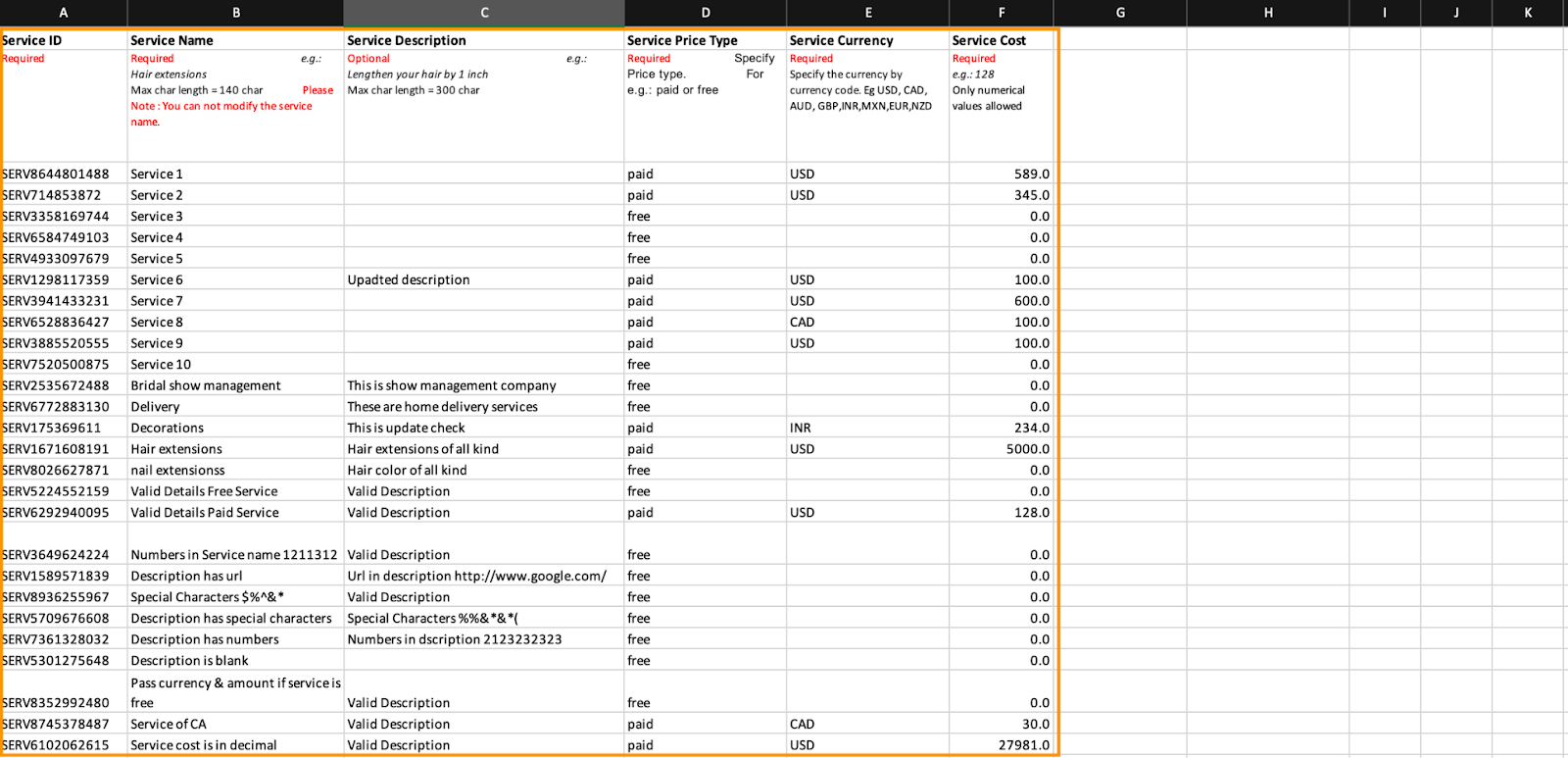Select column C header

pos(484,13)
